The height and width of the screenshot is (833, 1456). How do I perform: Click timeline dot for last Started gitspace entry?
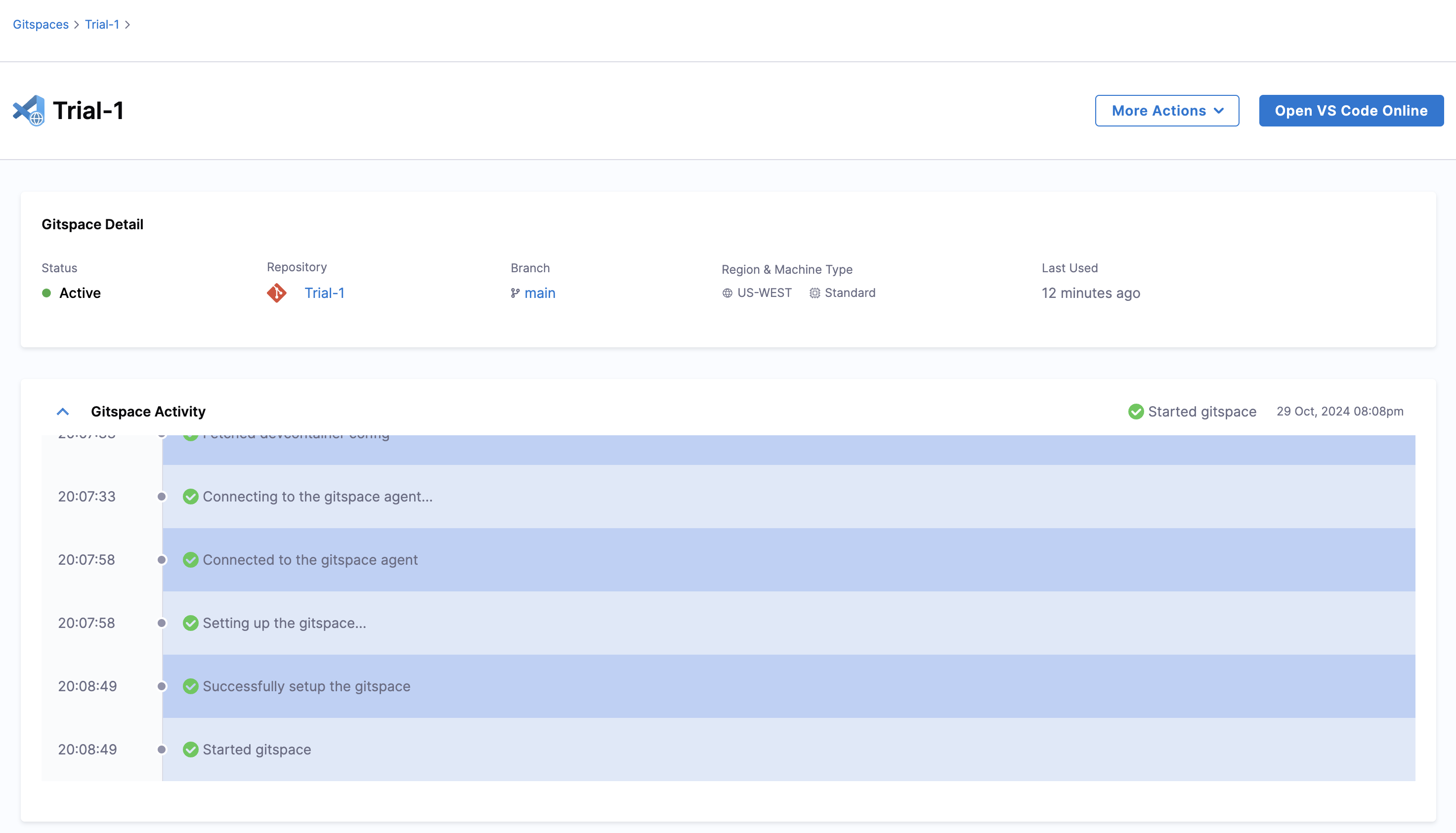(162, 750)
